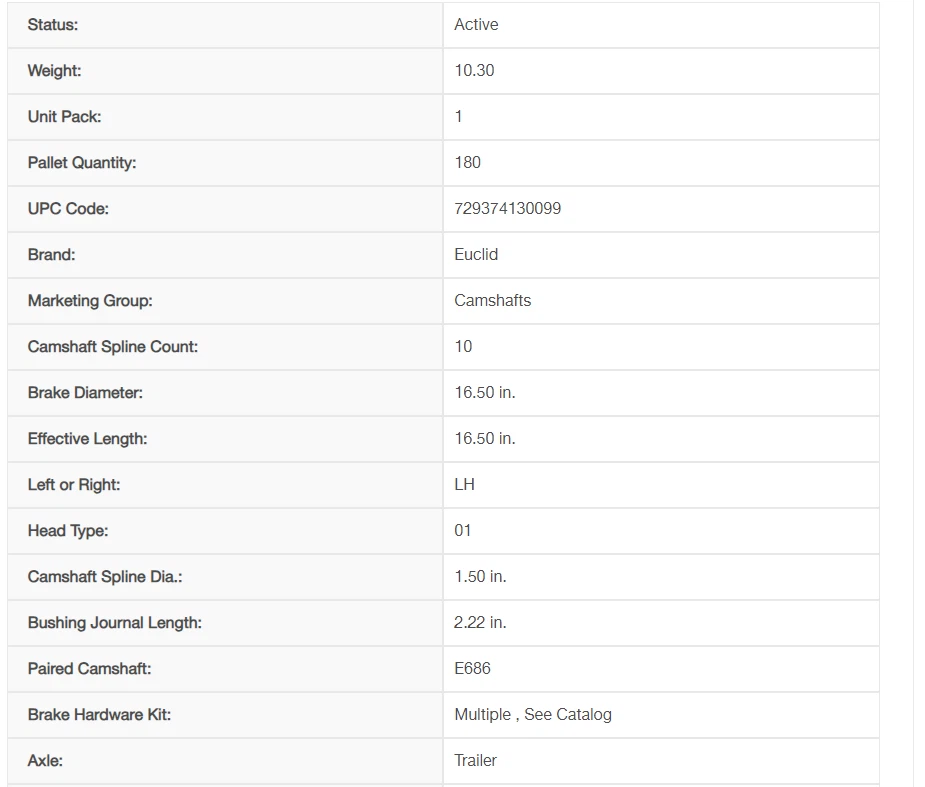Click the Marketing Group value Camshafts

coord(492,301)
